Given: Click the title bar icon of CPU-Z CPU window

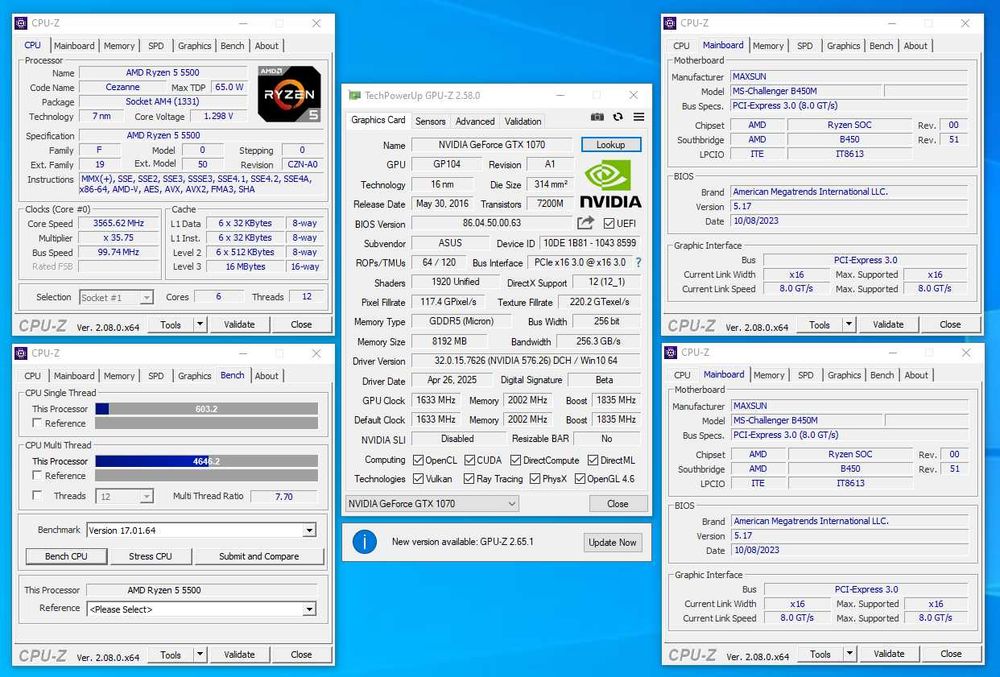Looking at the screenshot, I should 21,23.
